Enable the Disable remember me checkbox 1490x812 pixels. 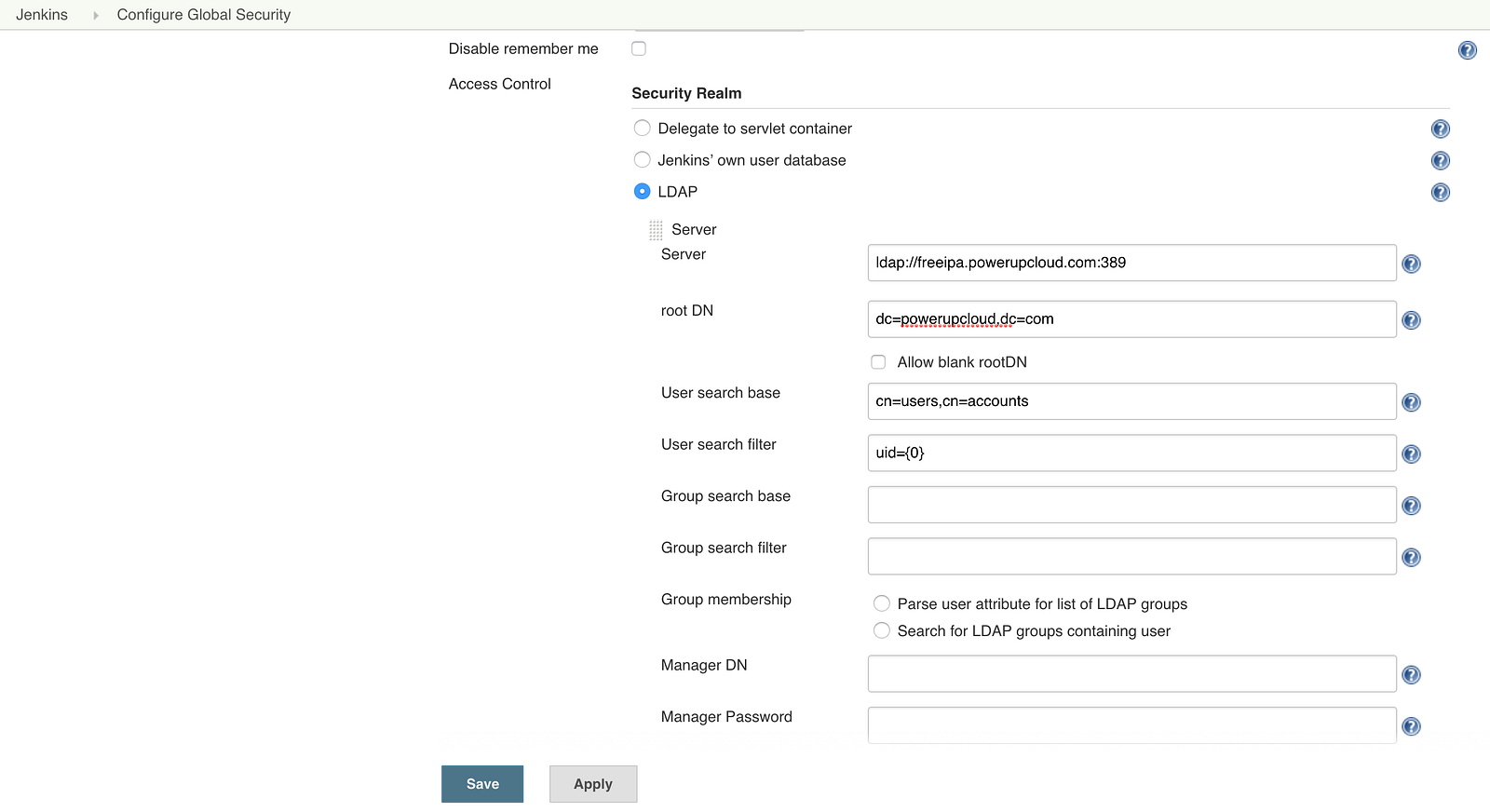[639, 48]
